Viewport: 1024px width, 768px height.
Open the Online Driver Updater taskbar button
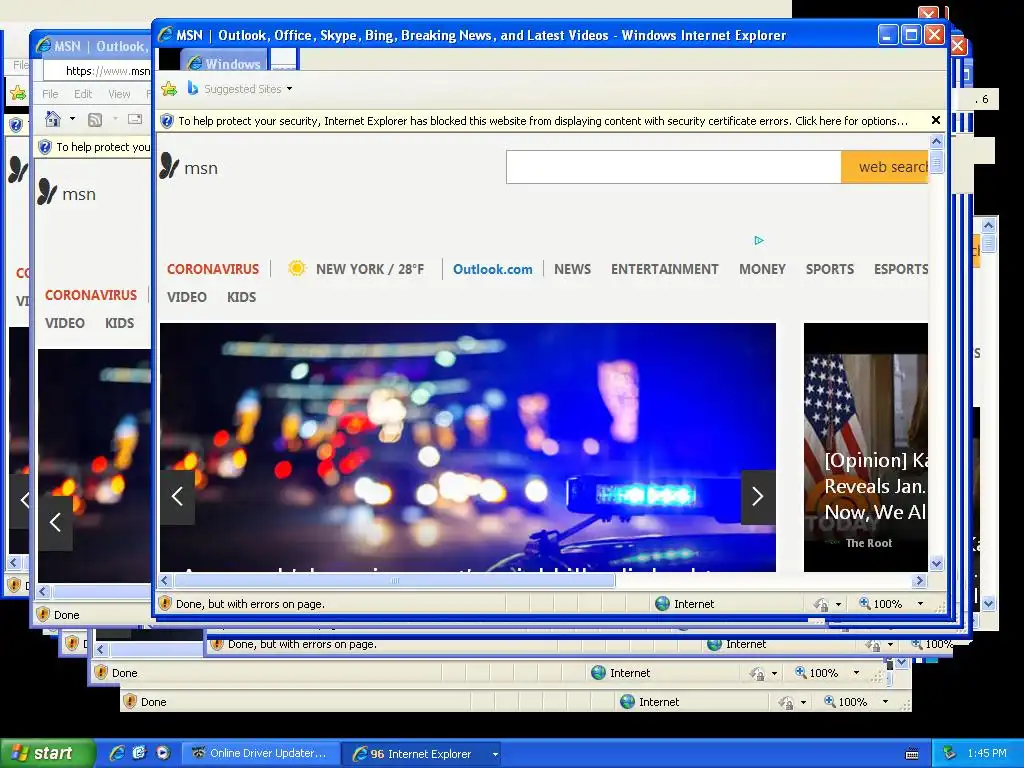[x=260, y=753]
